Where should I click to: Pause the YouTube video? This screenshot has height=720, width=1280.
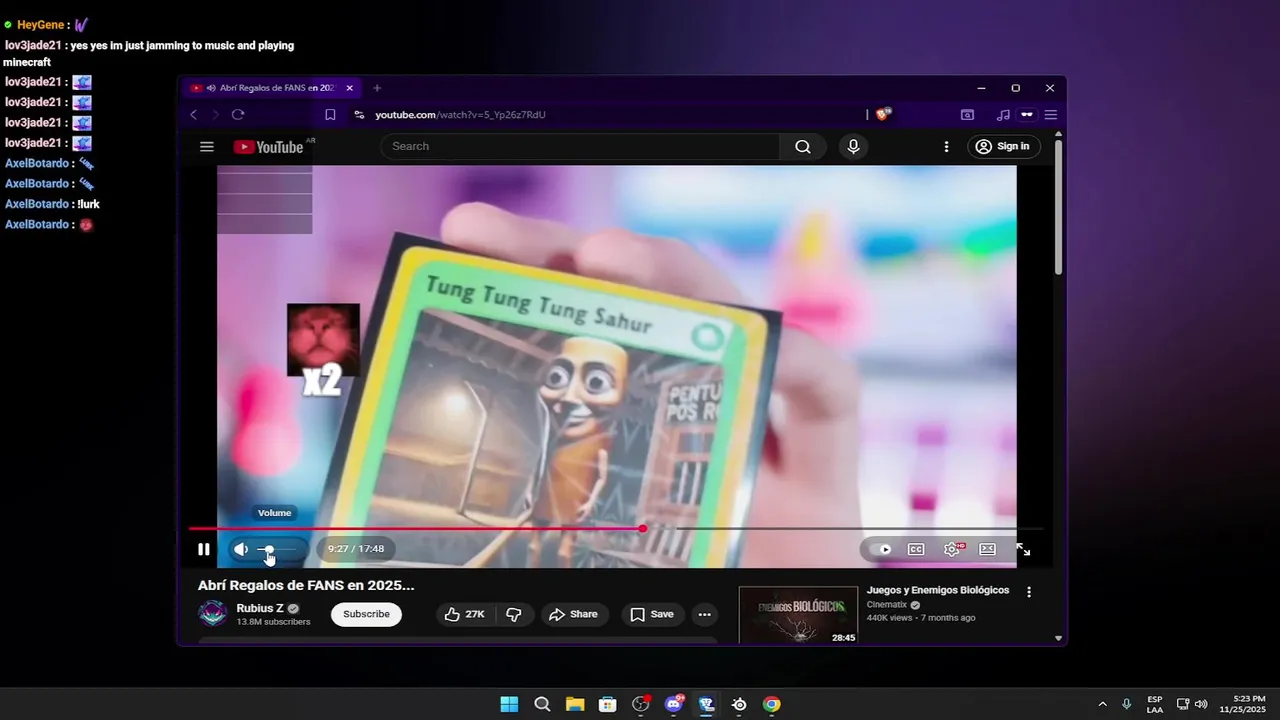pos(204,549)
